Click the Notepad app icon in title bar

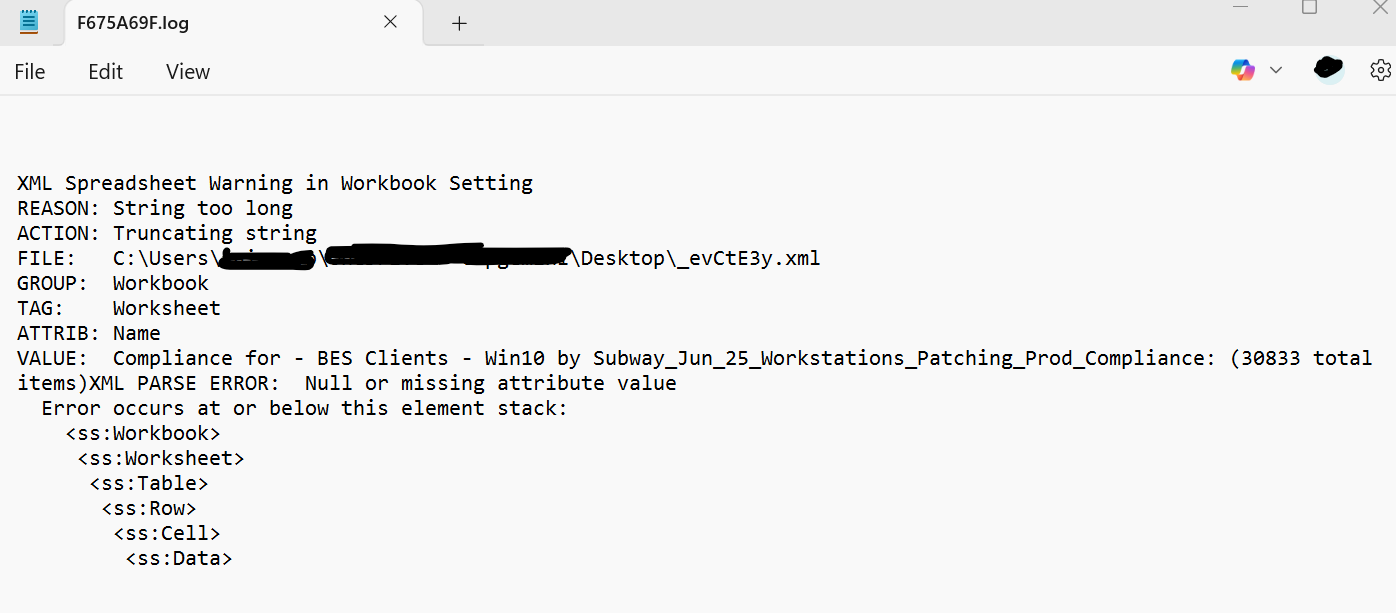click(29, 22)
